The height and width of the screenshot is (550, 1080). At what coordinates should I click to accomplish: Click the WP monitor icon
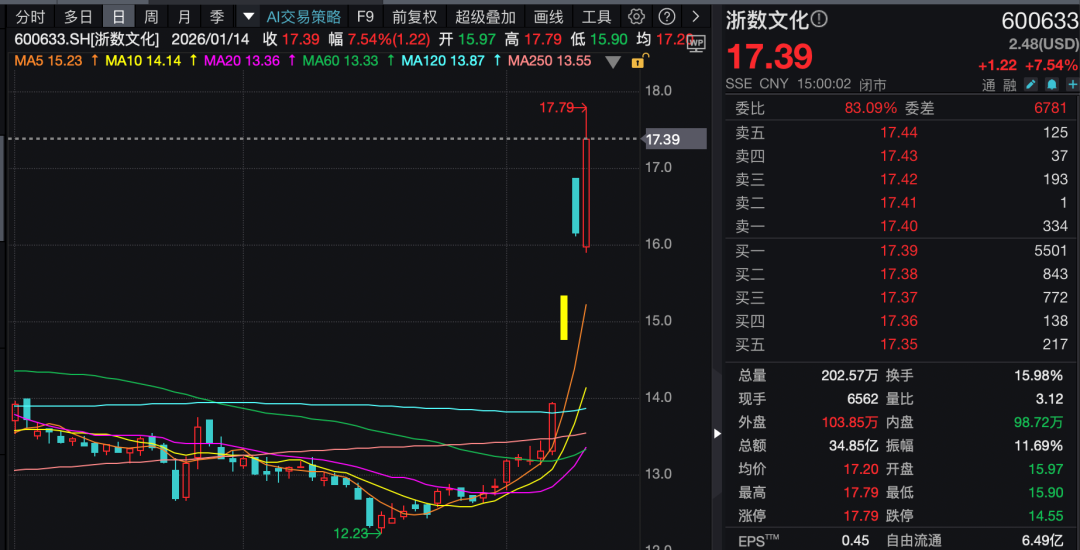point(696,43)
